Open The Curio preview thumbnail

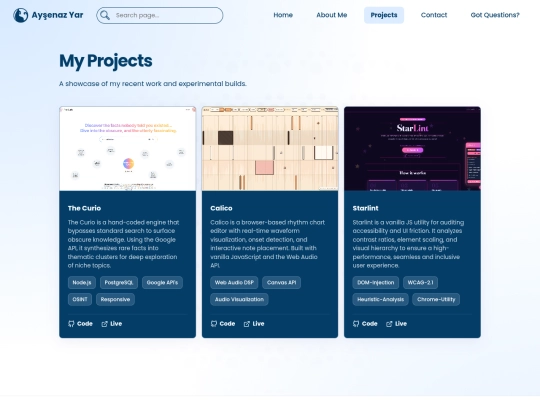click(x=127, y=149)
